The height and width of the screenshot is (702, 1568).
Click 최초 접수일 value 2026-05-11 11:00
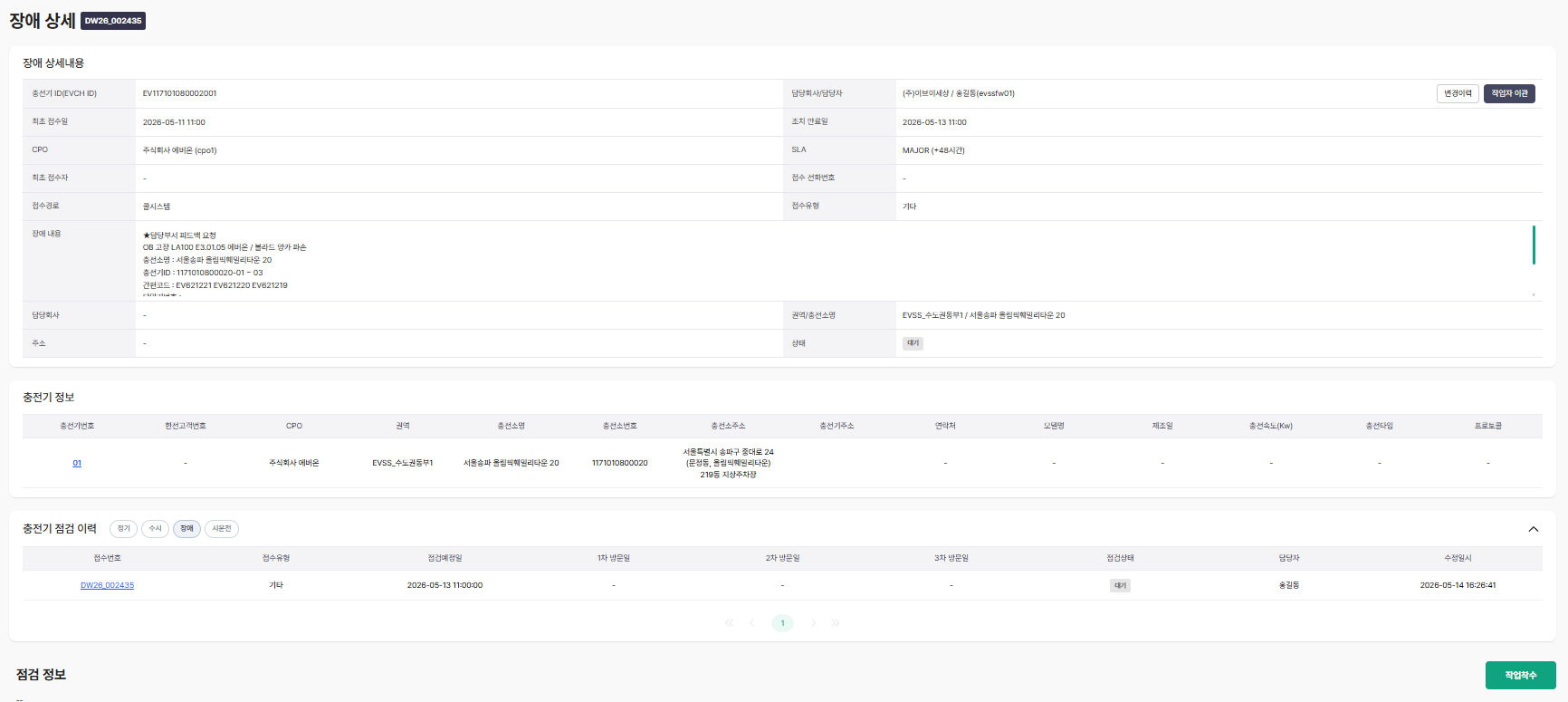[x=174, y=122]
